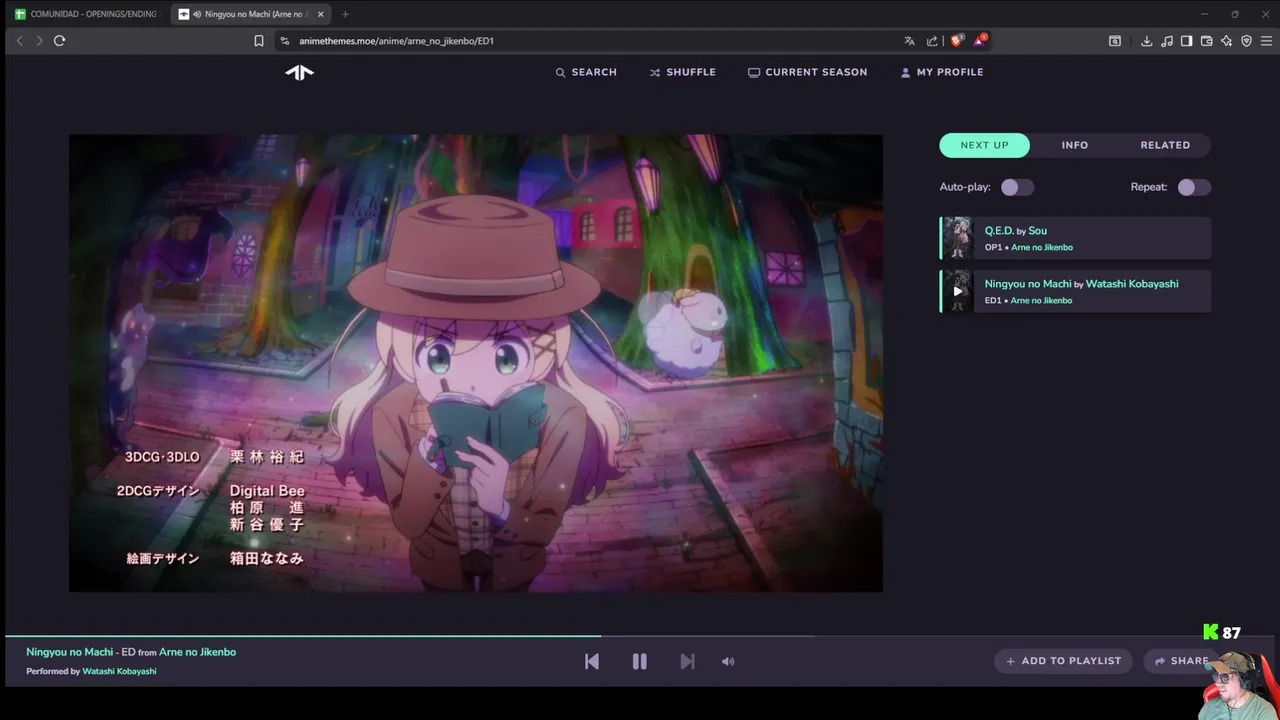Open Watashi Kobayashi artist link in queue
1280x720 pixels.
click(x=1132, y=284)
